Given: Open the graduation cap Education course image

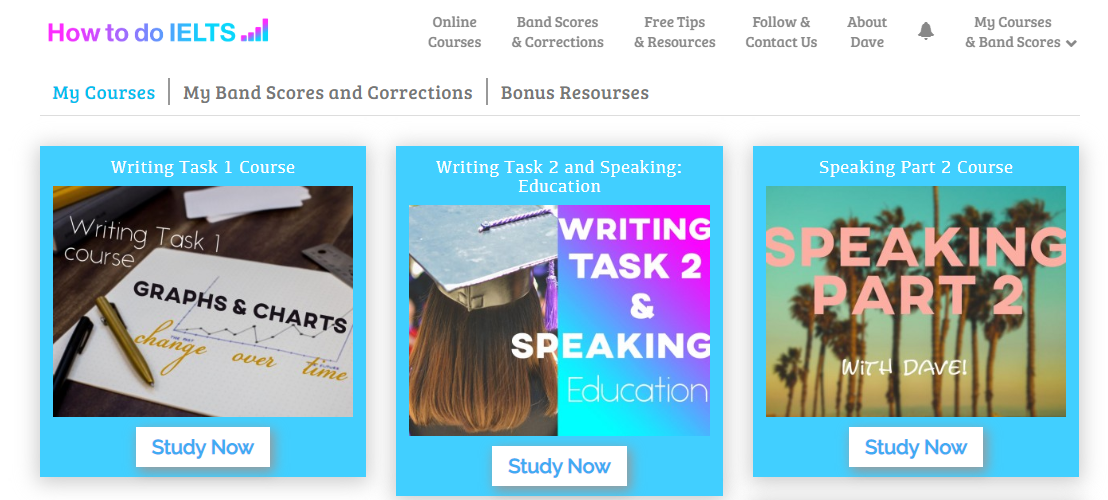Looking at the screenshot, I should 560,320.
